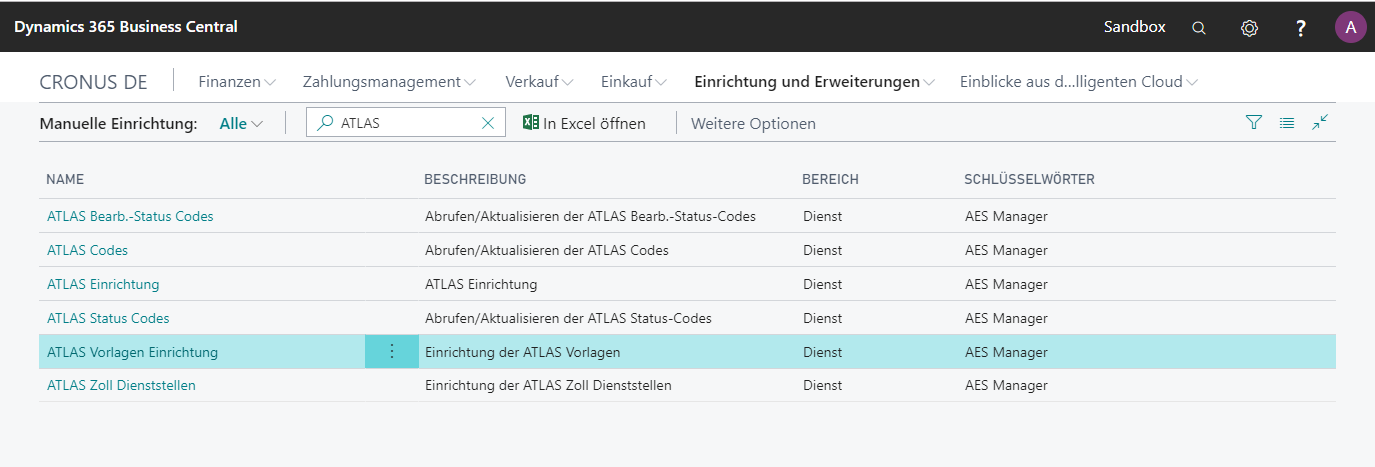Open row options for ATLAS Vorlagen Einrichtung
The image size is (1375, 467).
click(391, 352)
